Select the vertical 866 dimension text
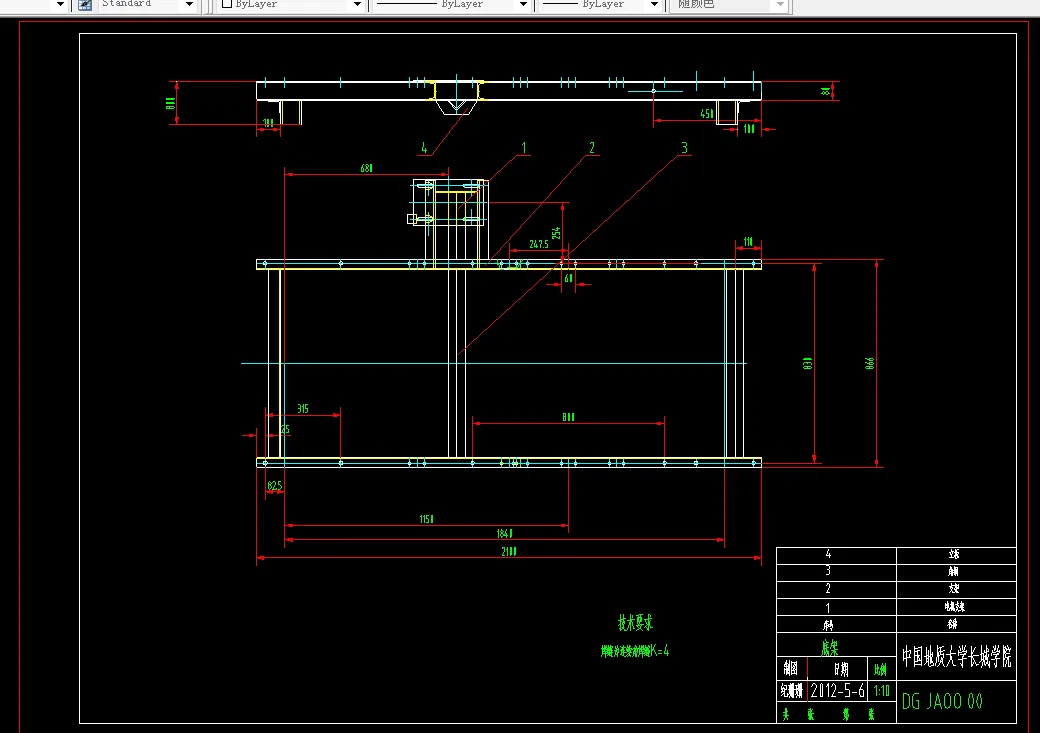This screenshot has height=733, width=1040. coord(870,364)
